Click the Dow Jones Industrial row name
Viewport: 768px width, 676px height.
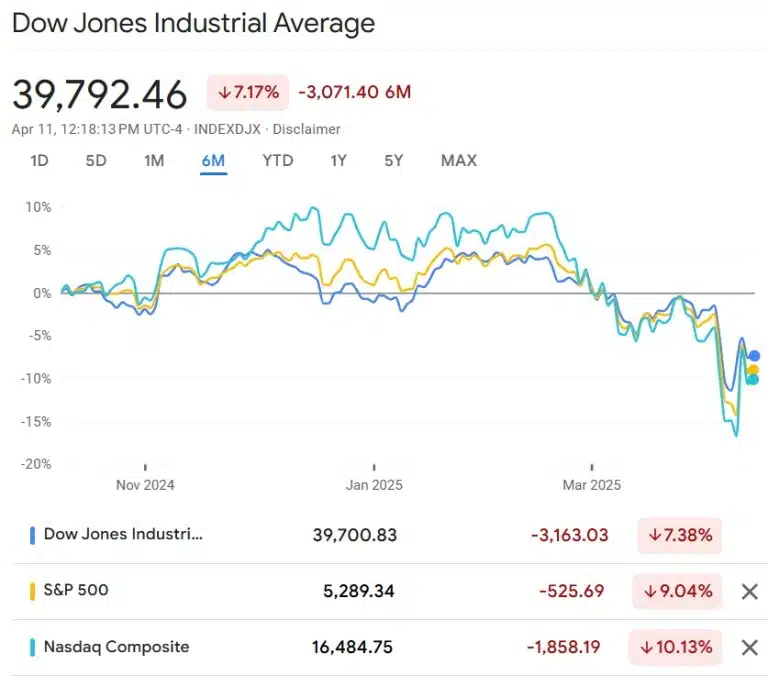[123, 534]
